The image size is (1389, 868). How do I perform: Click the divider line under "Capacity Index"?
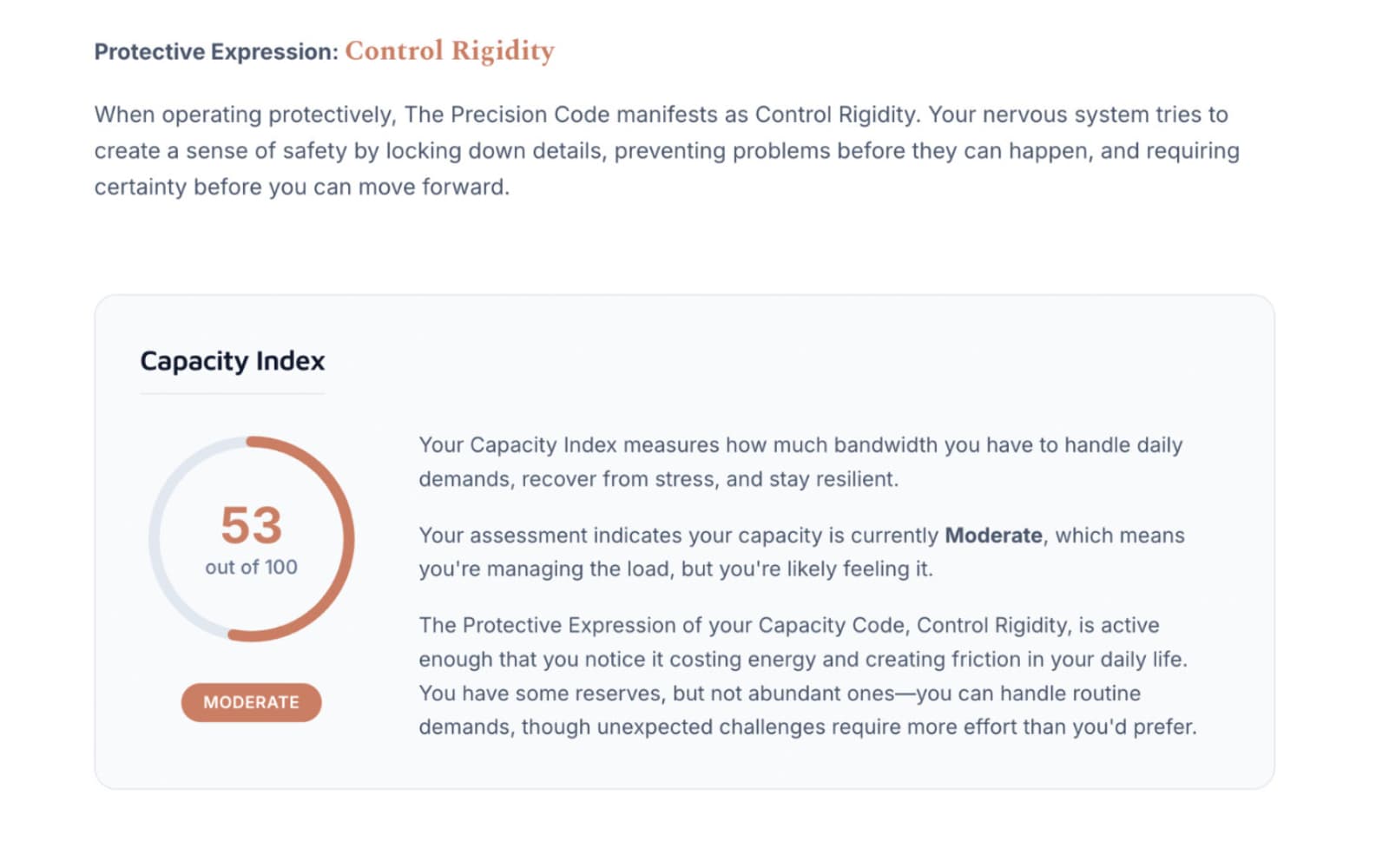(x=232, y=394)
